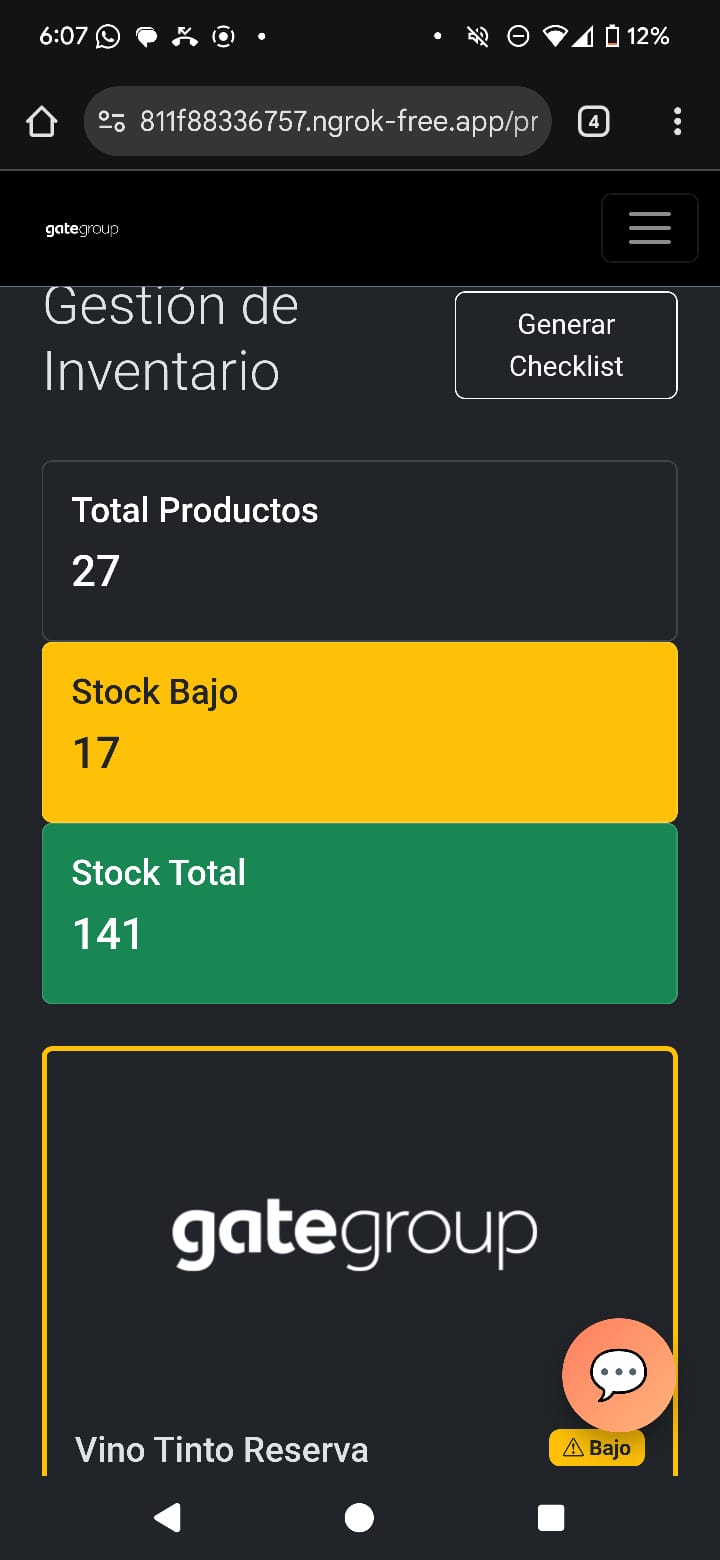Select the Vino Tinto Reserva product title
The image size is (720, 1560).
222,1449
